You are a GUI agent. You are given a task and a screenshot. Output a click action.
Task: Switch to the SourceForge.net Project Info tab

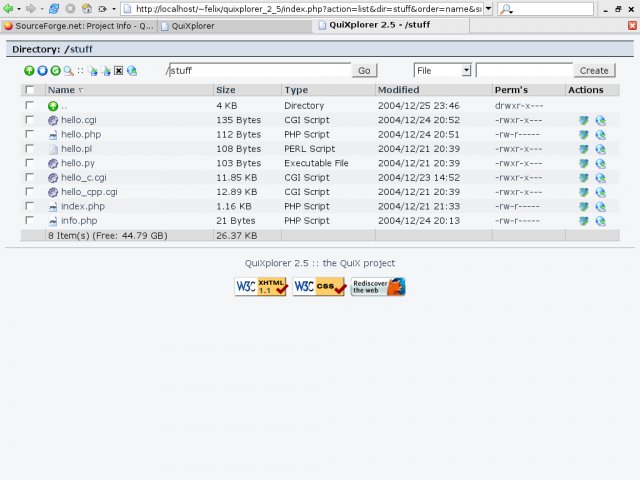(78, 26)
